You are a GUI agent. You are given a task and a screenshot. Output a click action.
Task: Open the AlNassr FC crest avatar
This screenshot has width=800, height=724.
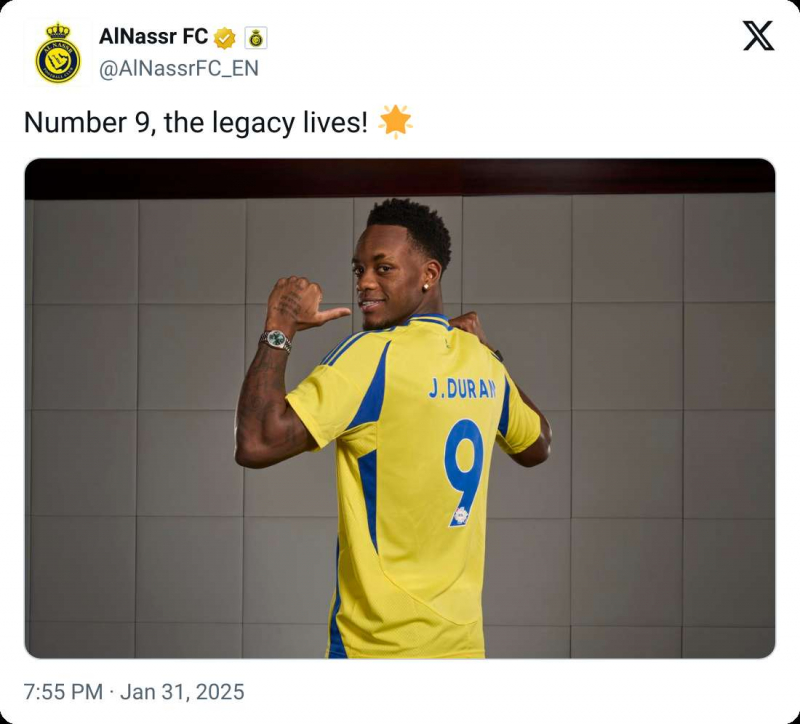click(58, 53)
